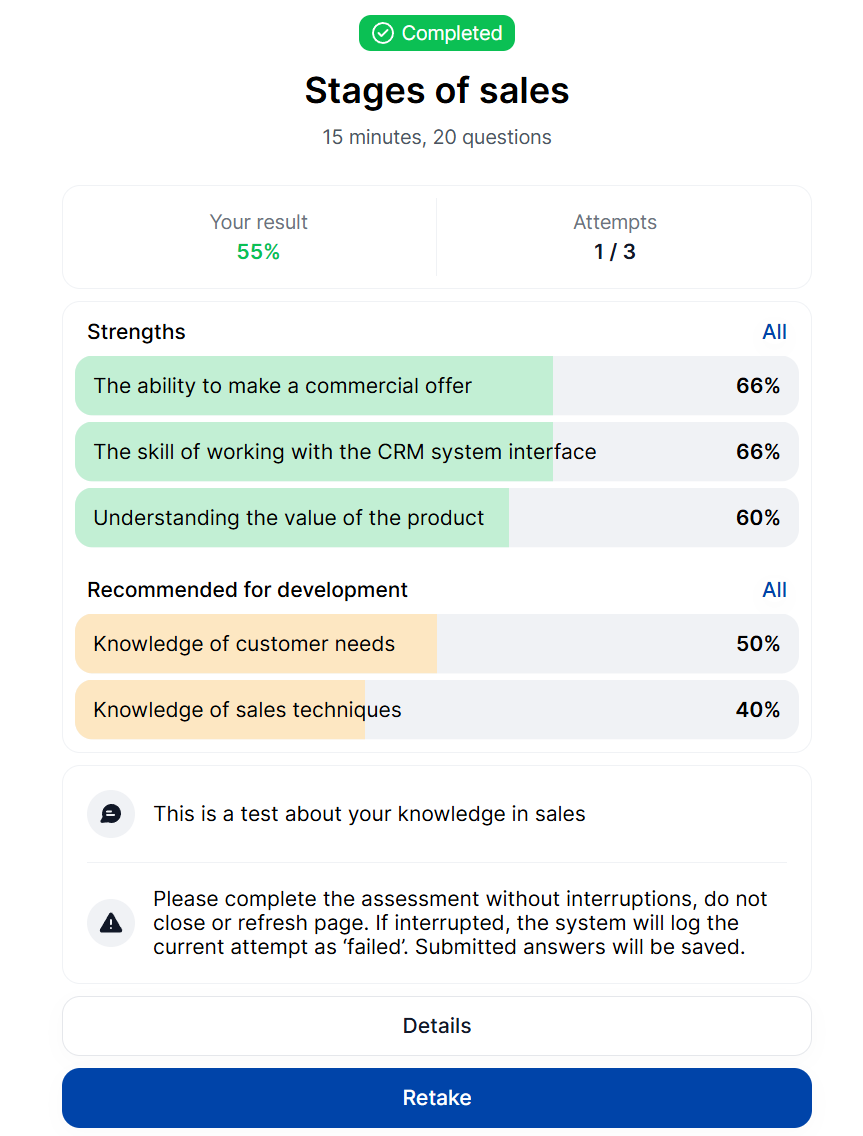Show All recommended for development items

click(x=774, y=590)
